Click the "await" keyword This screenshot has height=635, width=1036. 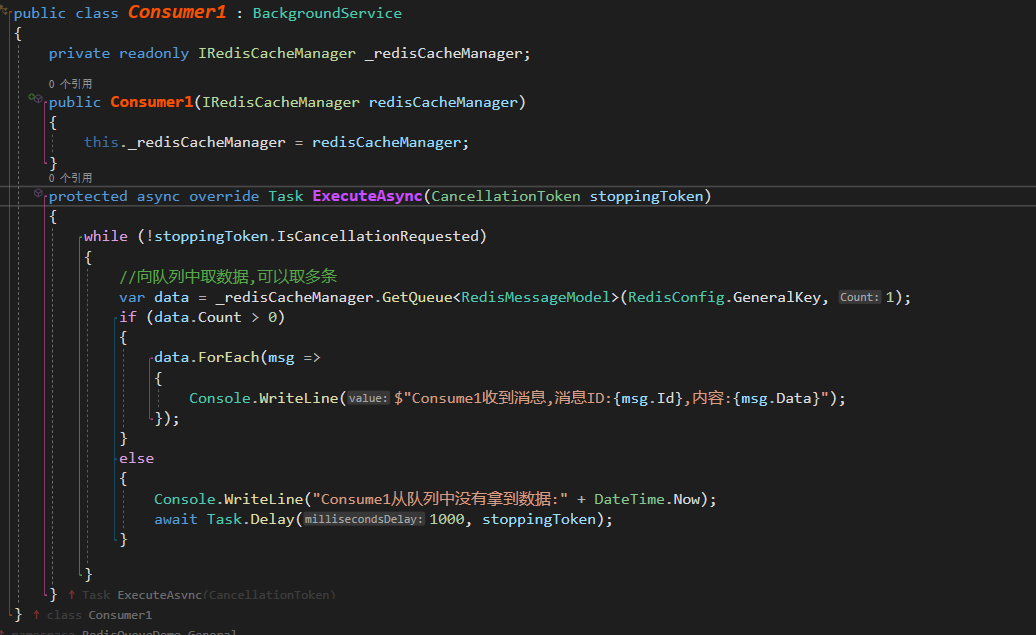pos(176,519)
